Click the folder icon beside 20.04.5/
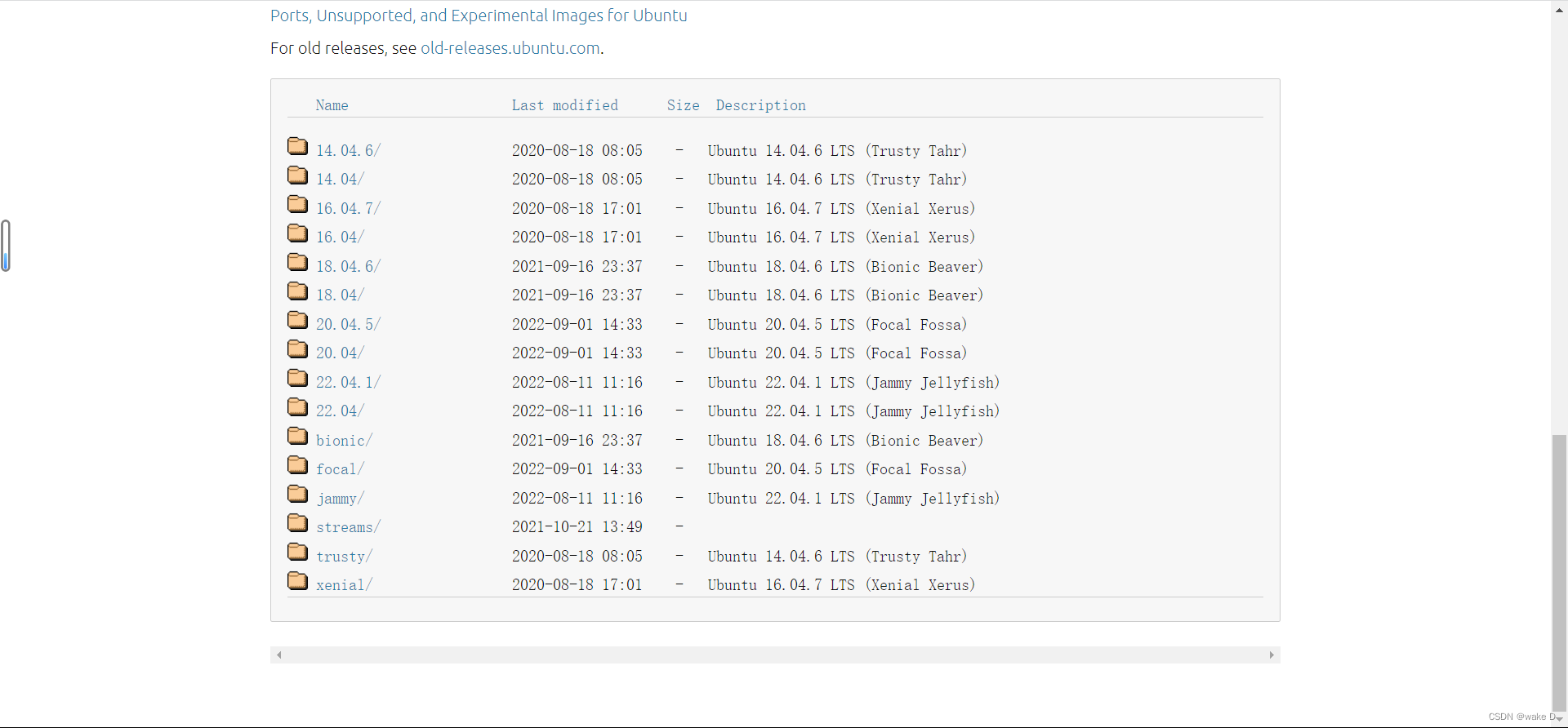Viewport: 1568px width, 728px height. click(x=297, y=320)
